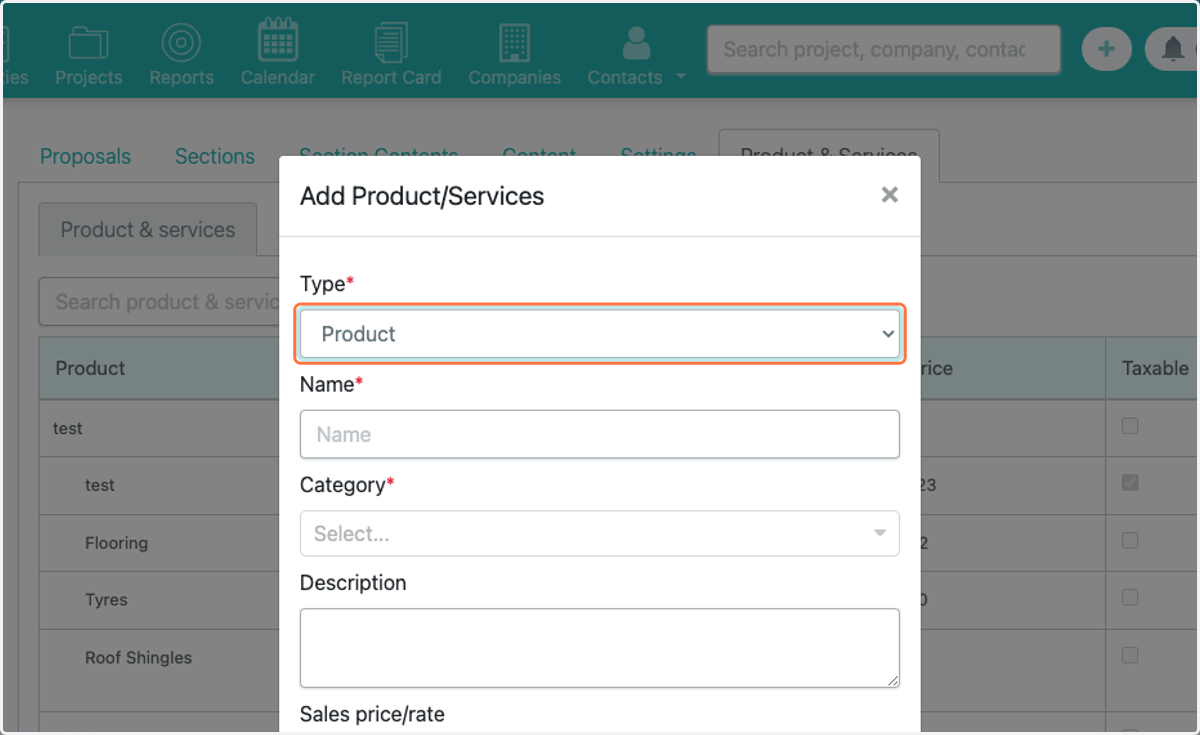Open the Companies building icon
1200x735 pixels.
pos(514,44)
